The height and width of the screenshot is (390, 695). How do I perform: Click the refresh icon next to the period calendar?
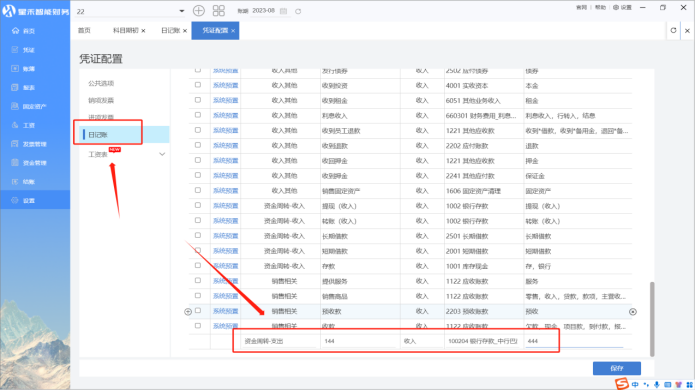[298, 11]
